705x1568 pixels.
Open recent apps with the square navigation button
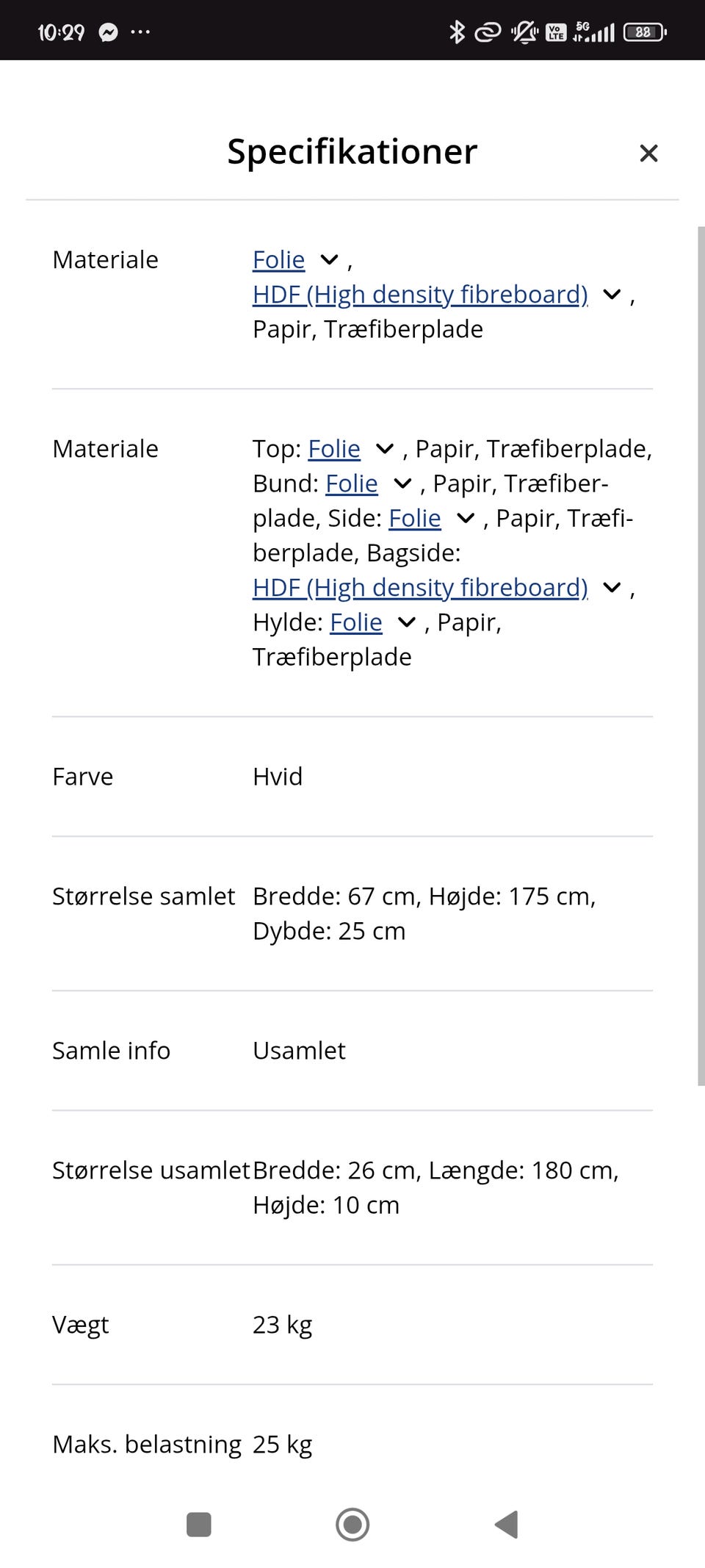[197, 1525]
